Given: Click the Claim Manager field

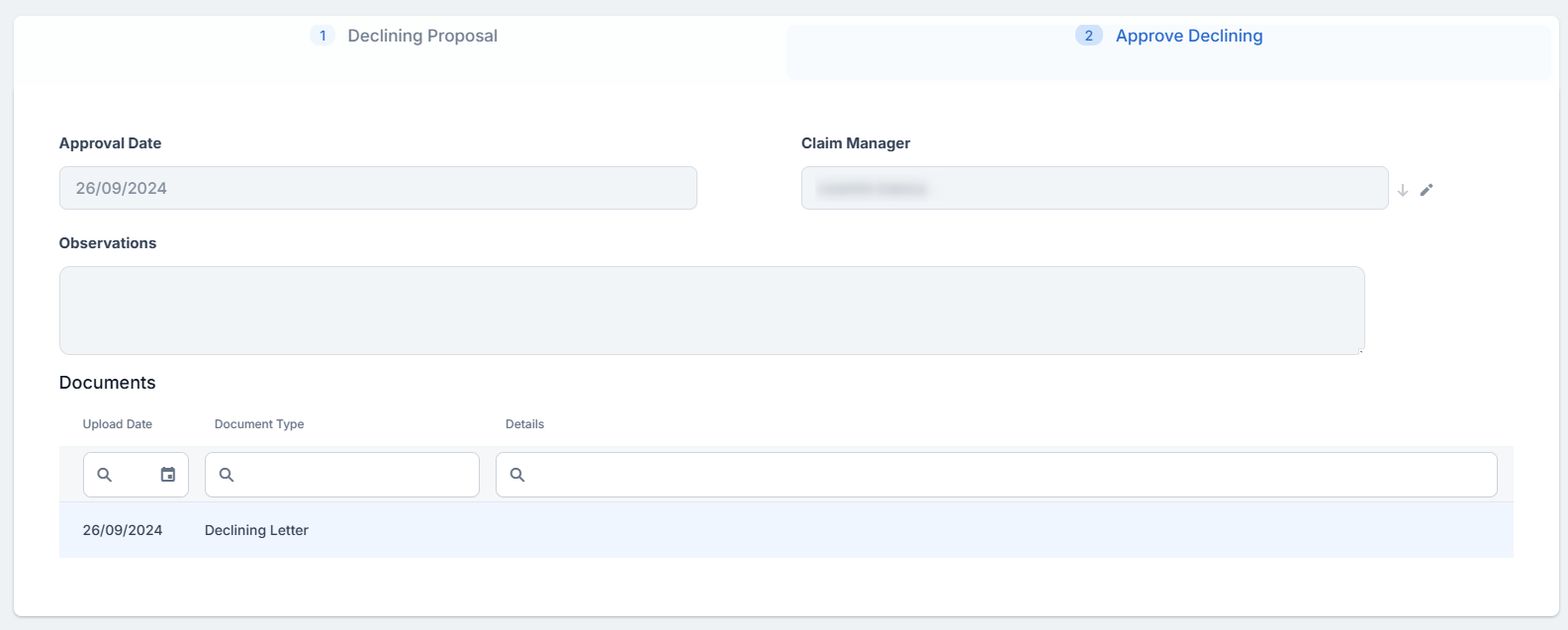Looking at the screenshot, I should [1094, 188].
